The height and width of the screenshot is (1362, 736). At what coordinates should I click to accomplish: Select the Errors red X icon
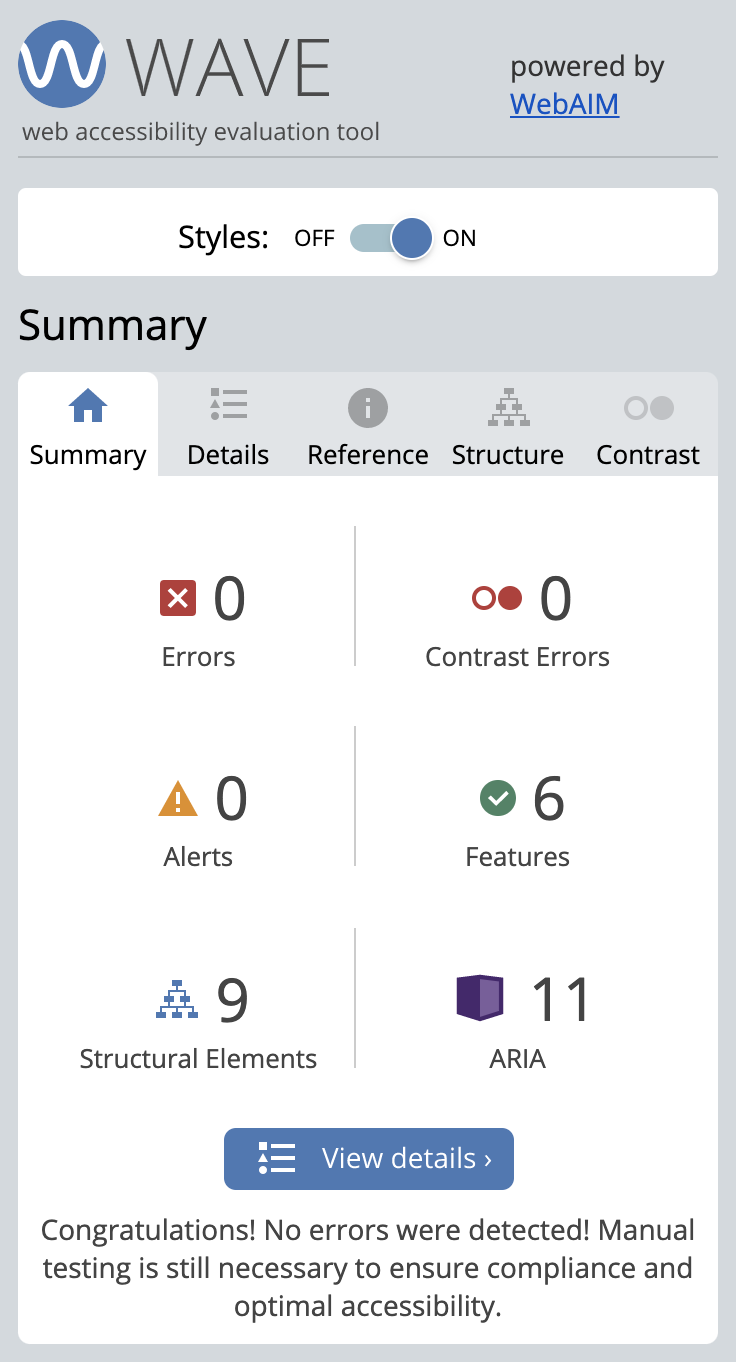[178, 597]
